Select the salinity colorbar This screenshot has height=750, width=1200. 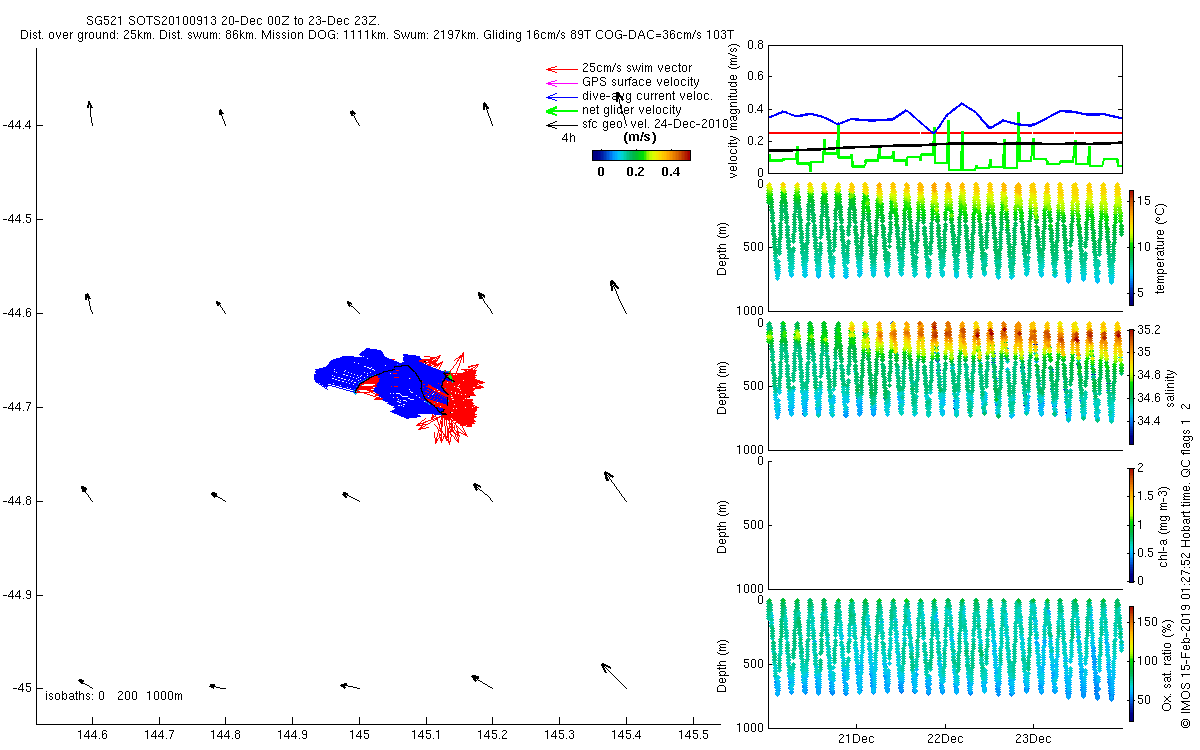[1132, 386]
